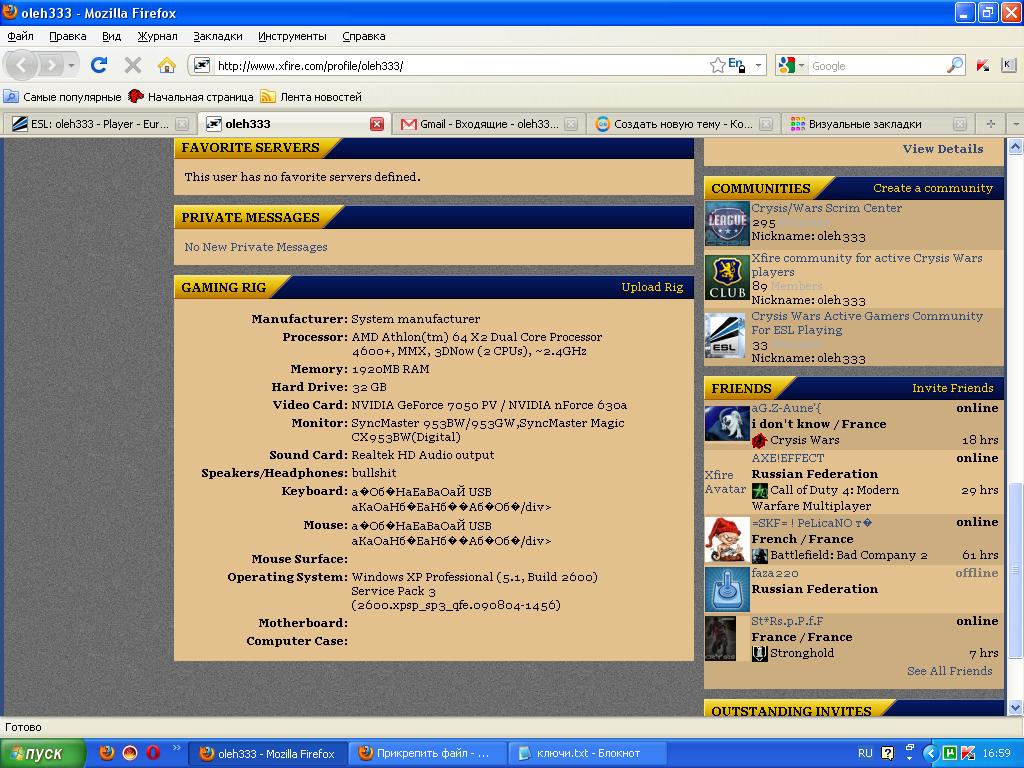The width and height of the screenshot is (1024, 768).
Task: Open Crysis/Wars Scrim Center community
Action: pyautogui.click(x=826, y=208)
